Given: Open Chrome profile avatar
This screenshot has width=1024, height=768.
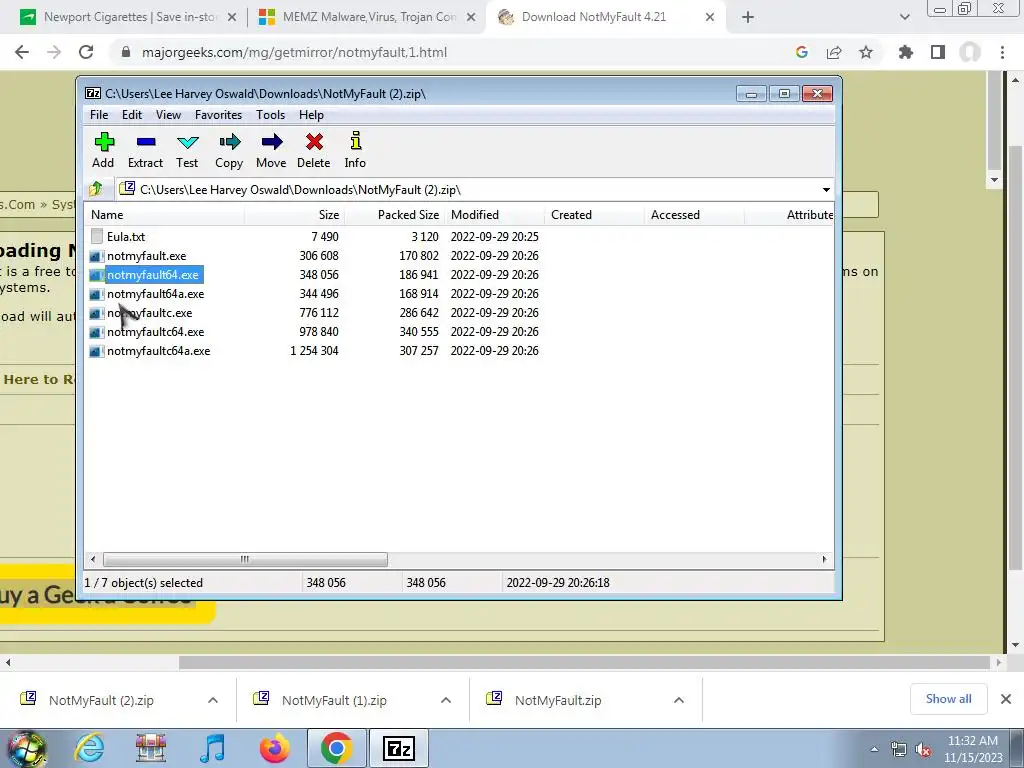Looking at the screenshot, I should (x=970, y=52).
